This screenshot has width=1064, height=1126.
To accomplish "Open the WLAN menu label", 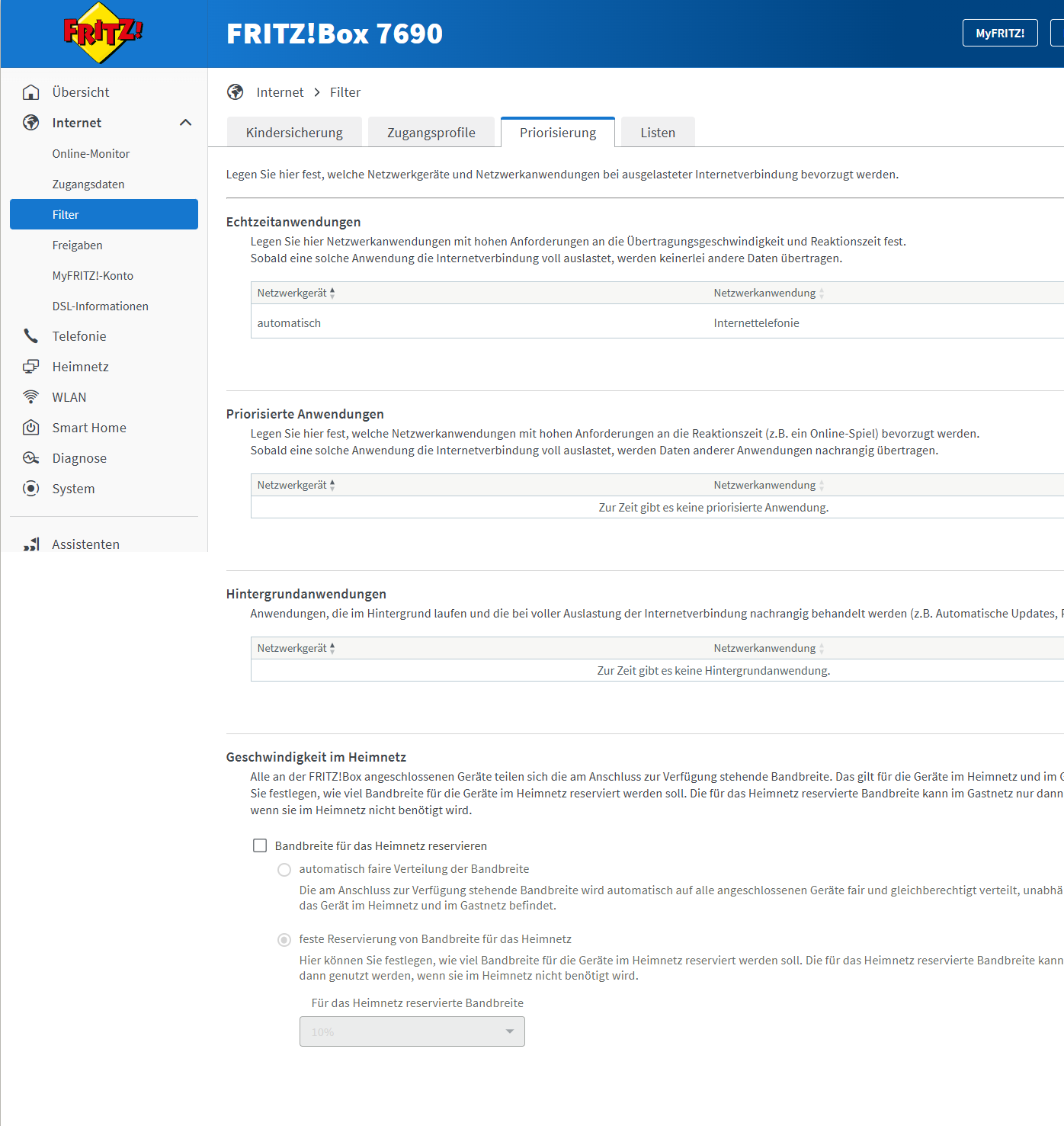I will tap(69, 397).
